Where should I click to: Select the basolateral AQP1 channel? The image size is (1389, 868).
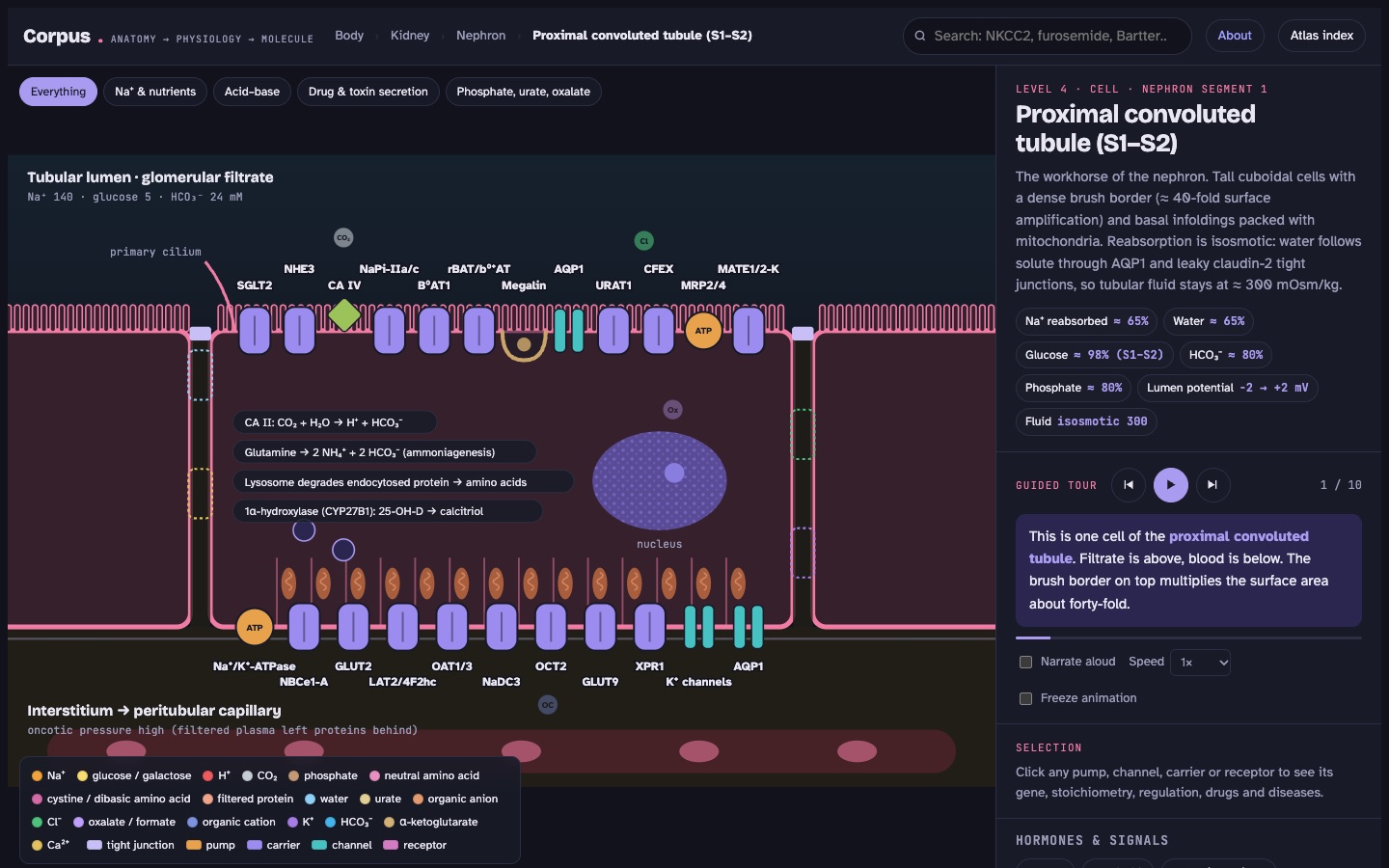click(x=749, y=627)
